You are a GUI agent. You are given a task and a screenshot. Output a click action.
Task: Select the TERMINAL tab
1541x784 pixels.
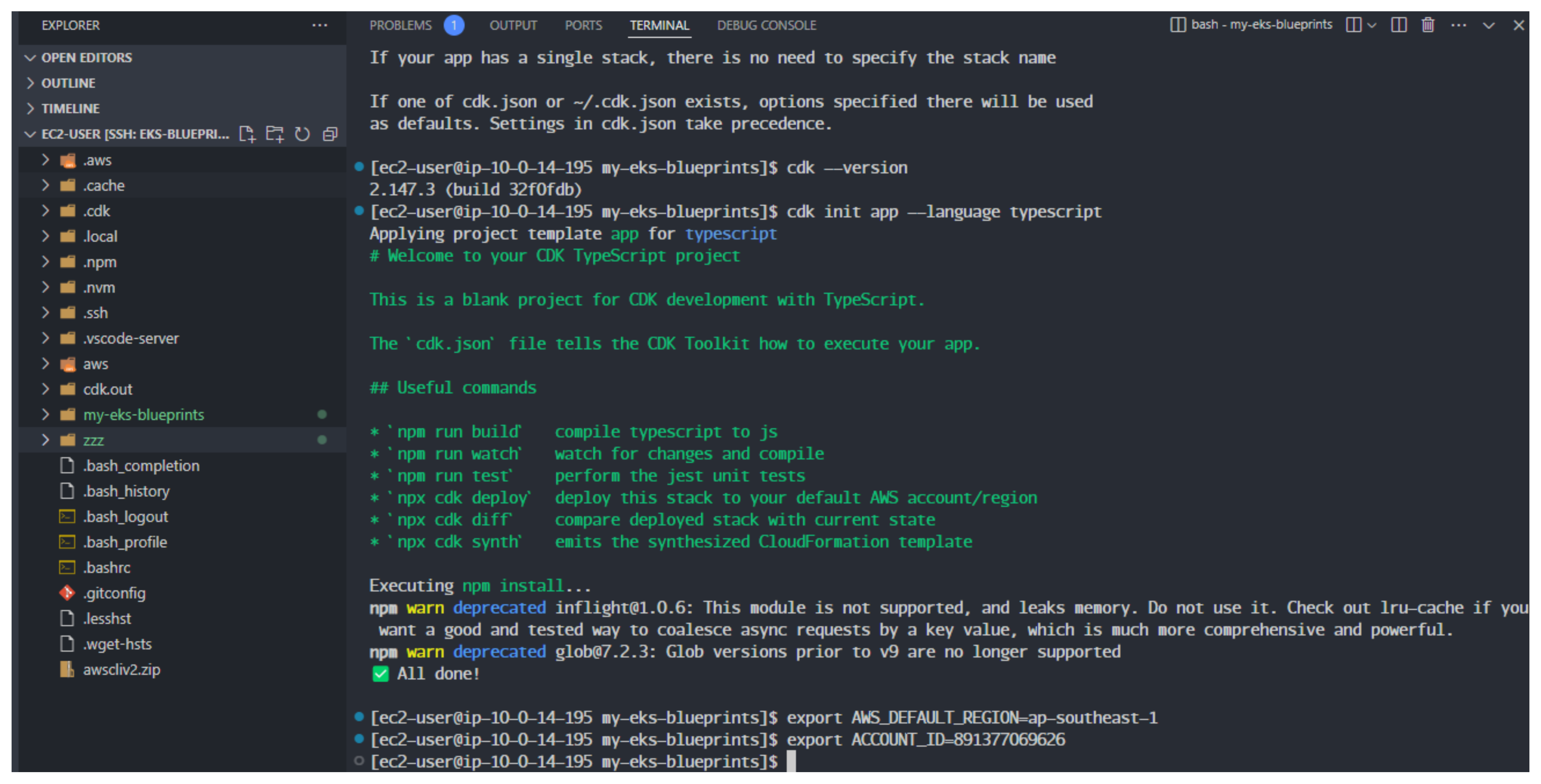click(659, 25)
